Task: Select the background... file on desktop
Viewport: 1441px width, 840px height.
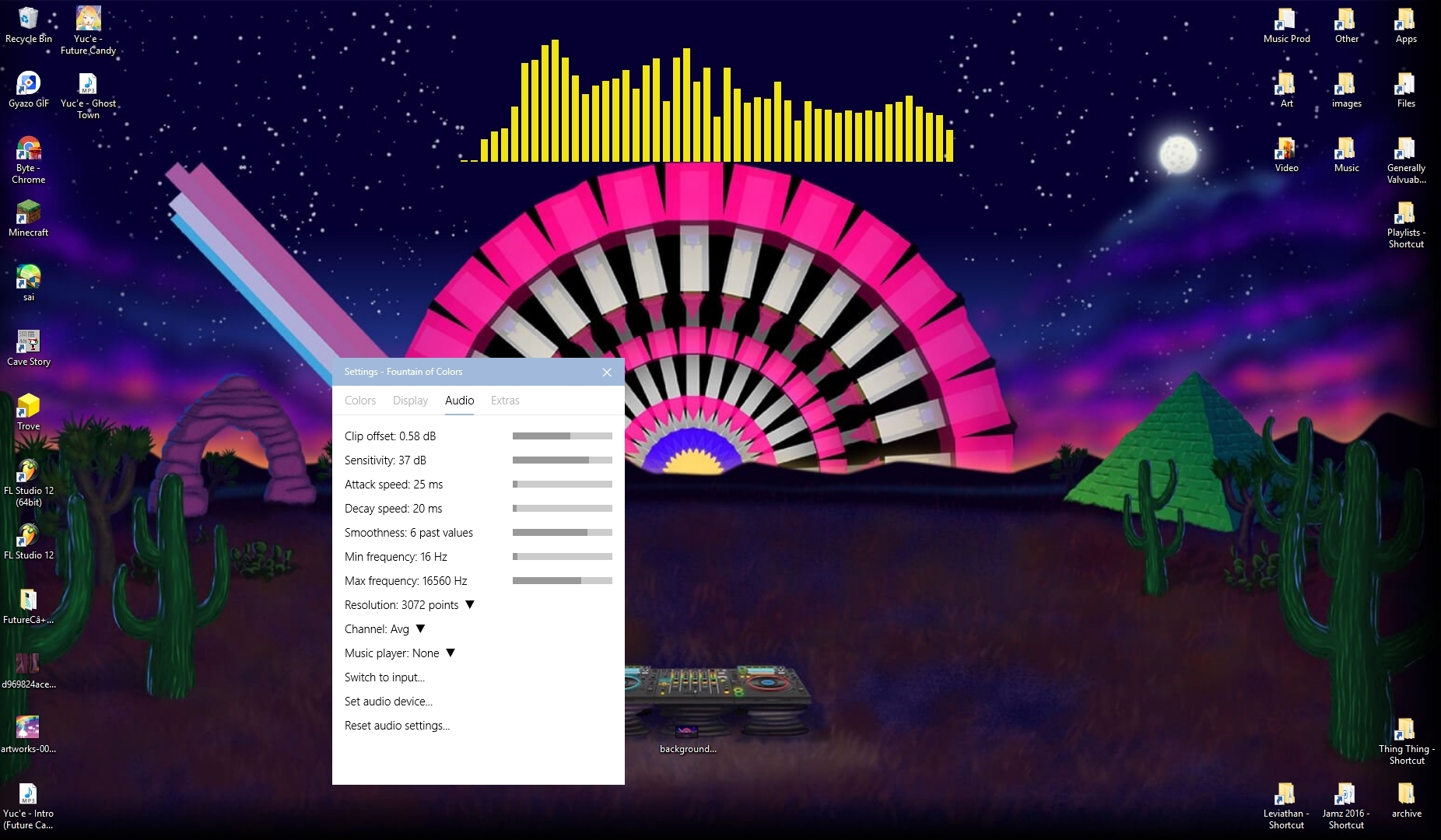Action: (688, 739)
